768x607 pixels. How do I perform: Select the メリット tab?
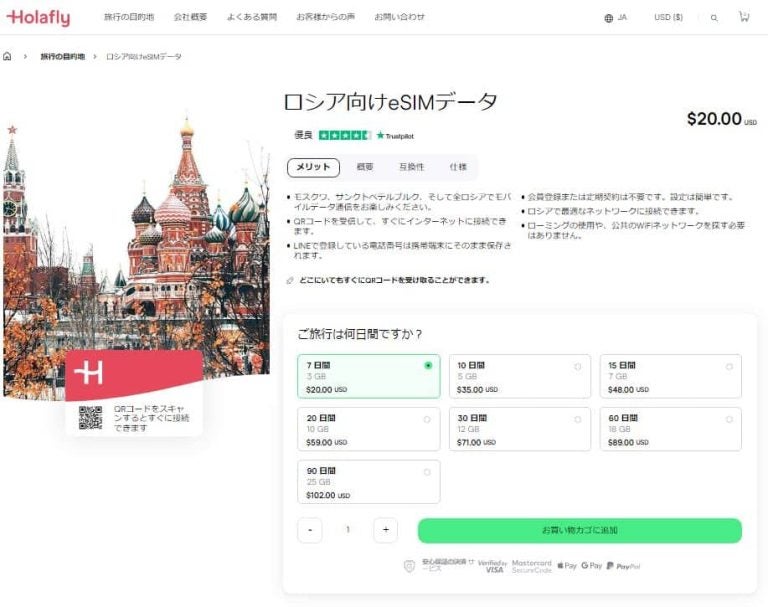(313, 167)
